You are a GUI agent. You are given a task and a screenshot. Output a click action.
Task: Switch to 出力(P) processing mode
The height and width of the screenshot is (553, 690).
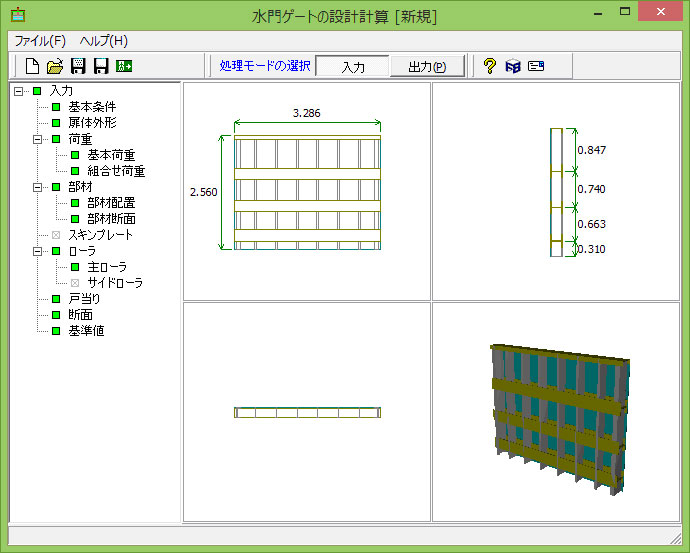[x=427, y=67]
